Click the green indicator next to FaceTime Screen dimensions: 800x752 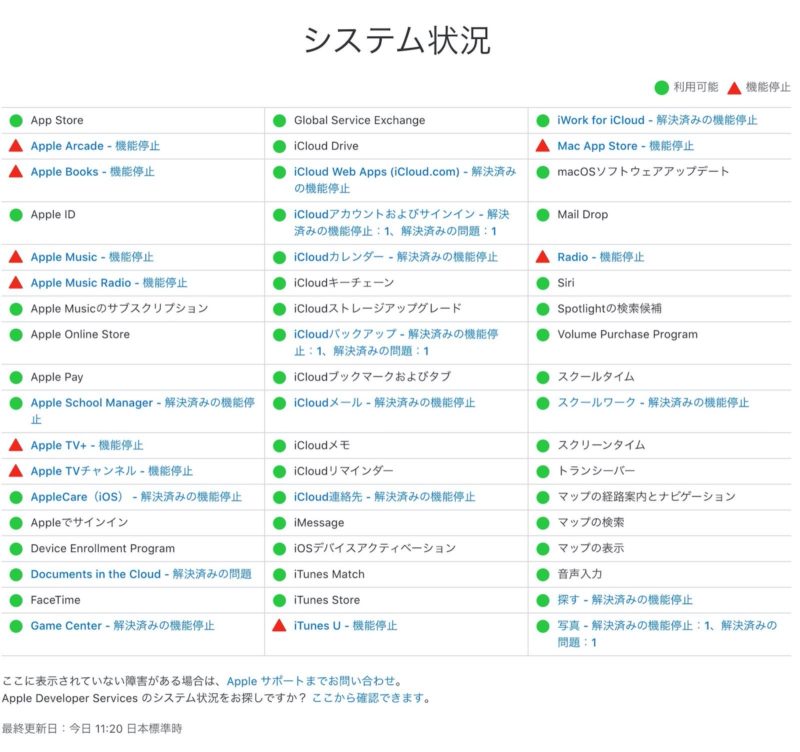pos(17,600)
